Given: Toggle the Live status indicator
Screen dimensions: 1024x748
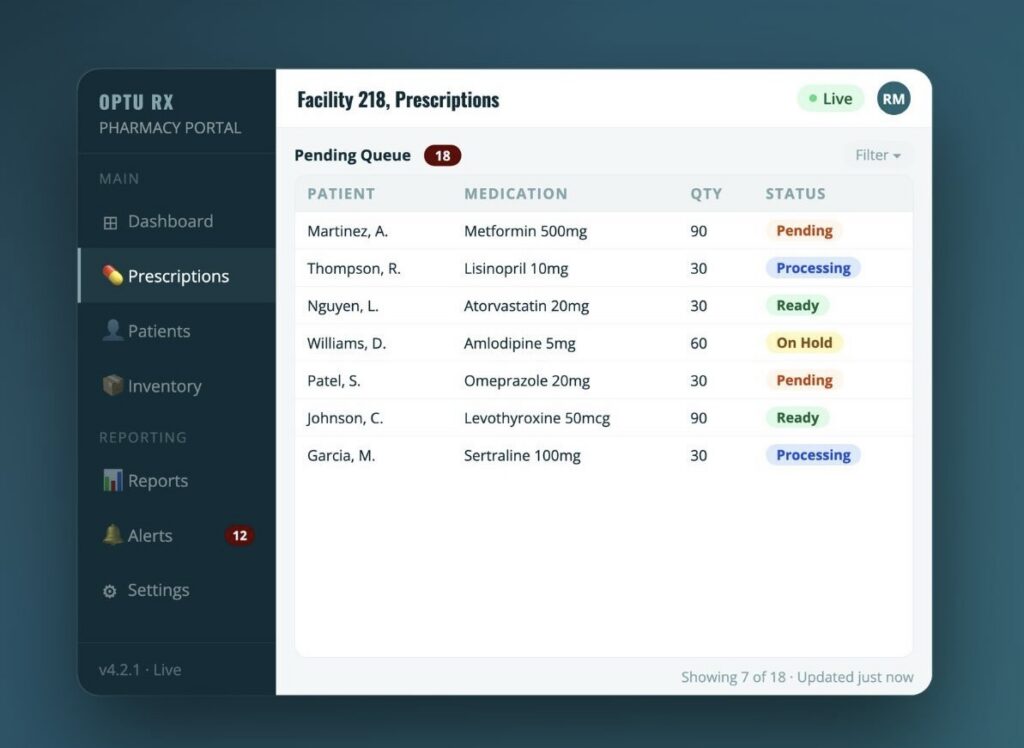Looking at the screenshot, I should point(831,99).
